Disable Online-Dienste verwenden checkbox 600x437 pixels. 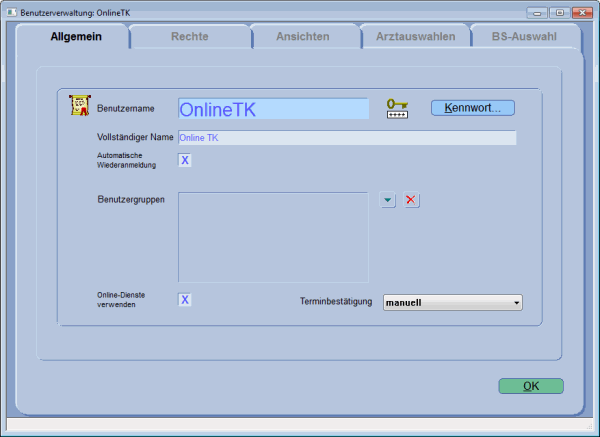184,299
